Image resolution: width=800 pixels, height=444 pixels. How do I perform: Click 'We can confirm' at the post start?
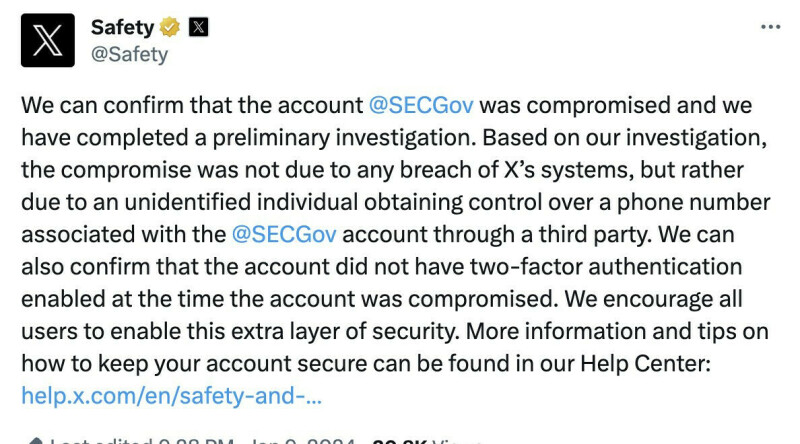point(100,106)
